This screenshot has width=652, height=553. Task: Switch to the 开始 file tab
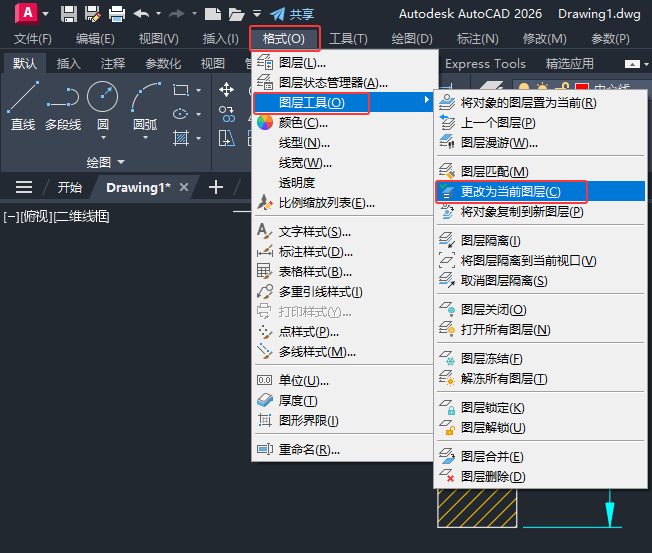(x=69, y=188)
